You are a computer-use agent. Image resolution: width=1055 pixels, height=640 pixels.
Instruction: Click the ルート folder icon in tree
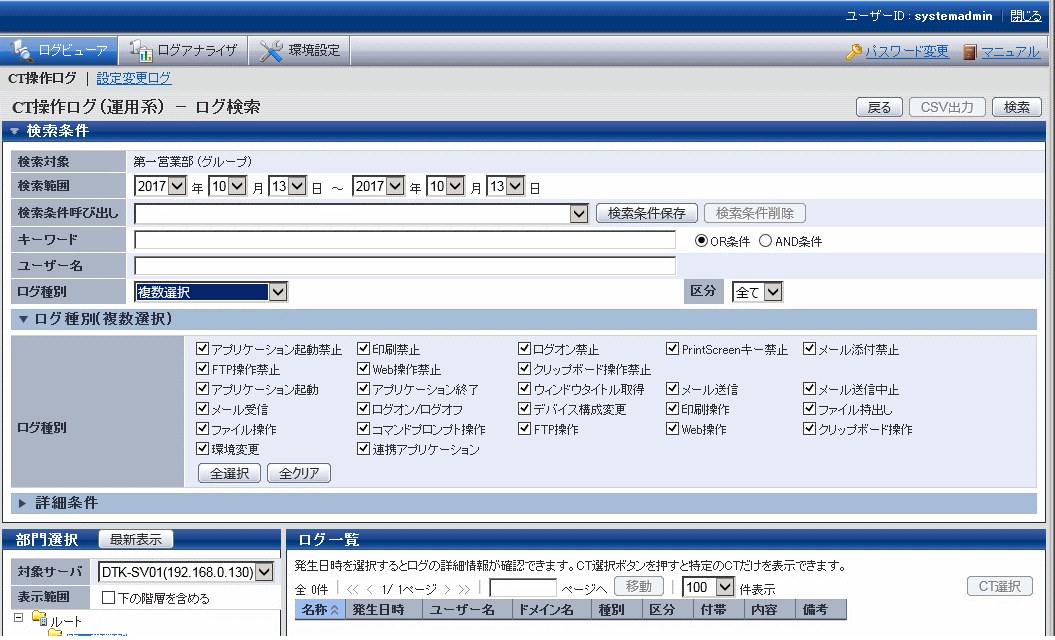click(x=39, y=619)
